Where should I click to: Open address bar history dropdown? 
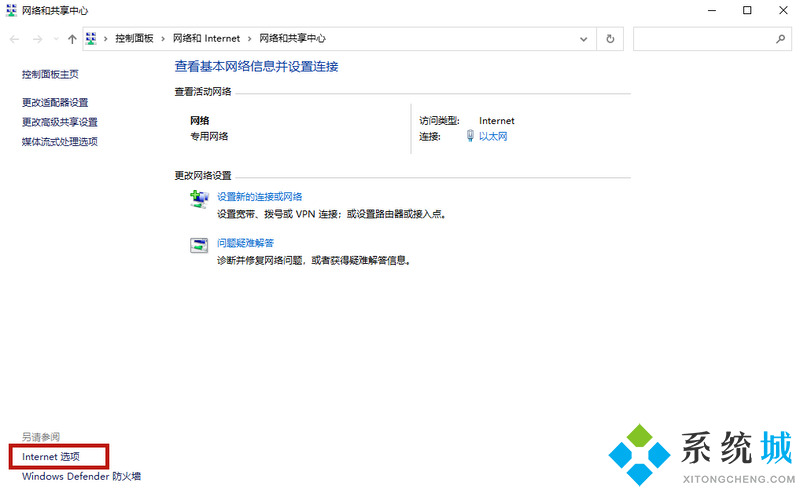[584, 39]
